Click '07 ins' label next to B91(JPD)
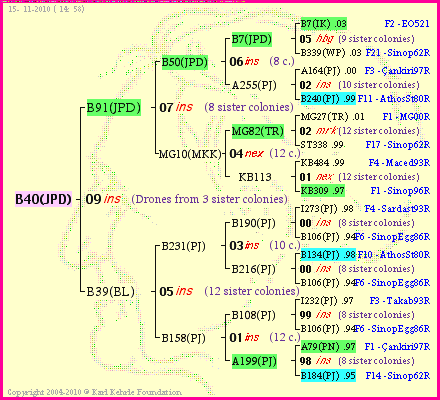 (x=176, y=107)
